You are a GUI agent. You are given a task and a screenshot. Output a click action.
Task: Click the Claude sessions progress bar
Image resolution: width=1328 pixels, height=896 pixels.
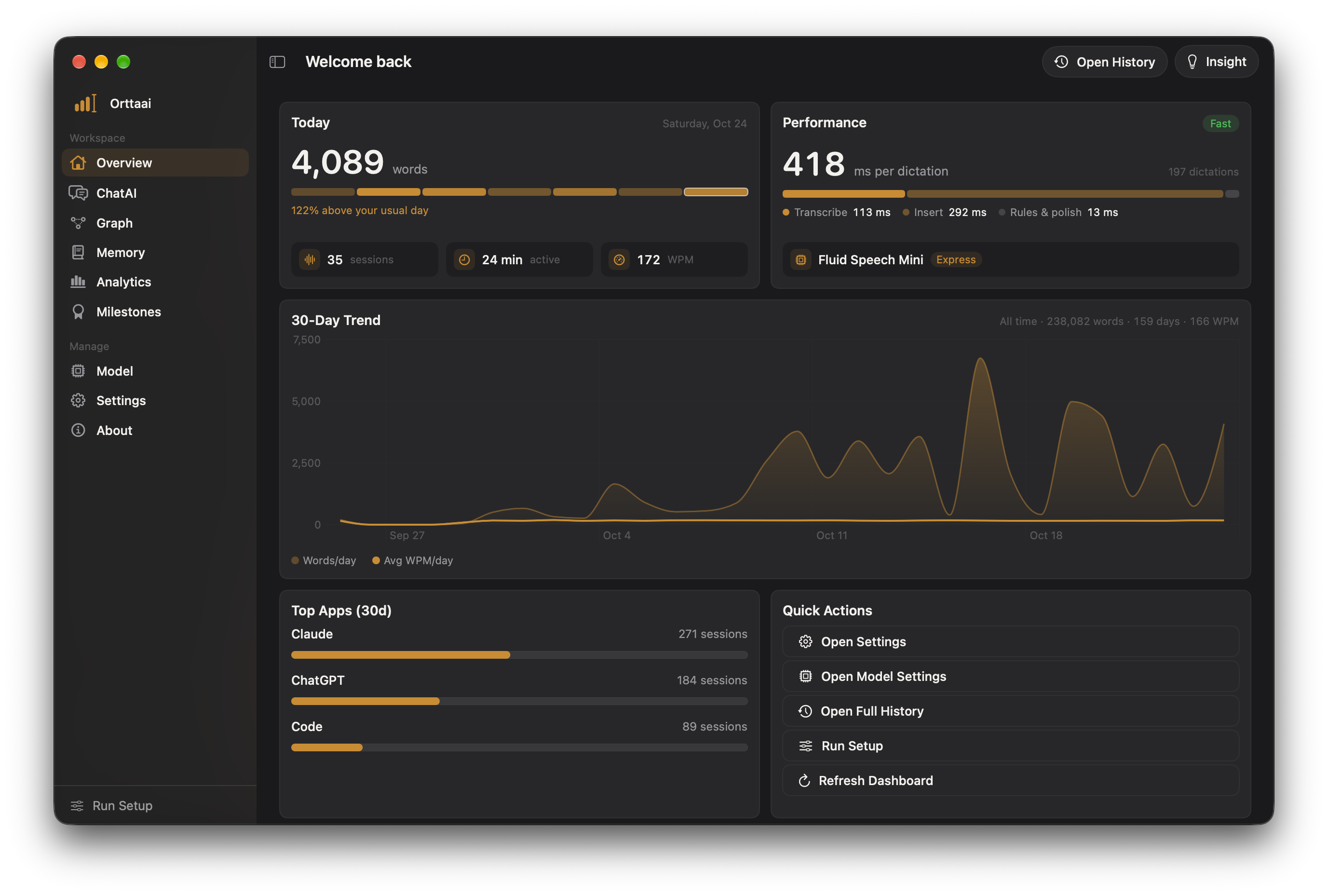coord(519,655)
